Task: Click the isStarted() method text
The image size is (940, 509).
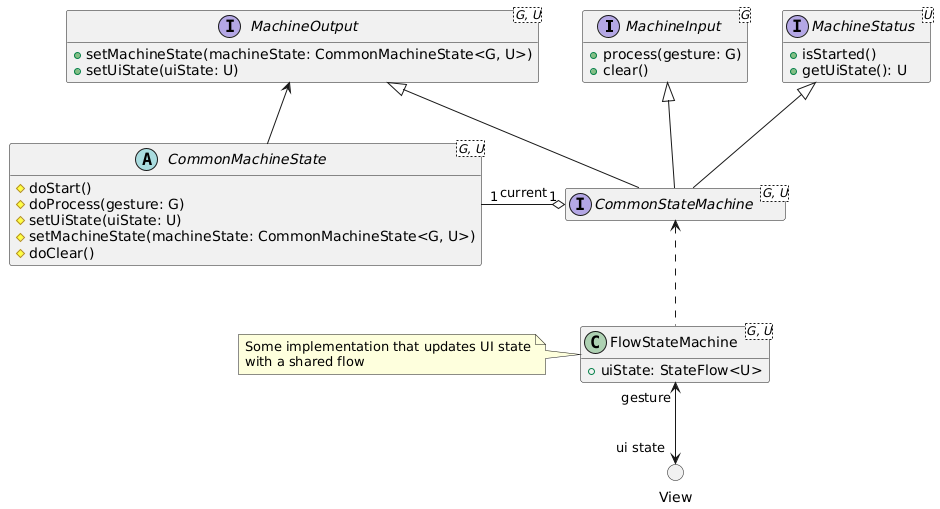Action: click(839, 55)
